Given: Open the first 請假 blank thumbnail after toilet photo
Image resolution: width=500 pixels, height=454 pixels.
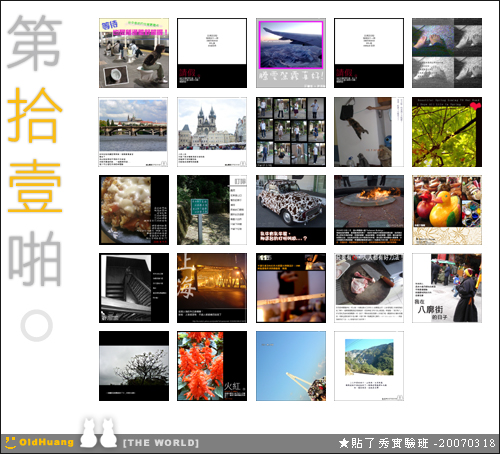Looking at the screenshot, I should [x=212, y=53].
